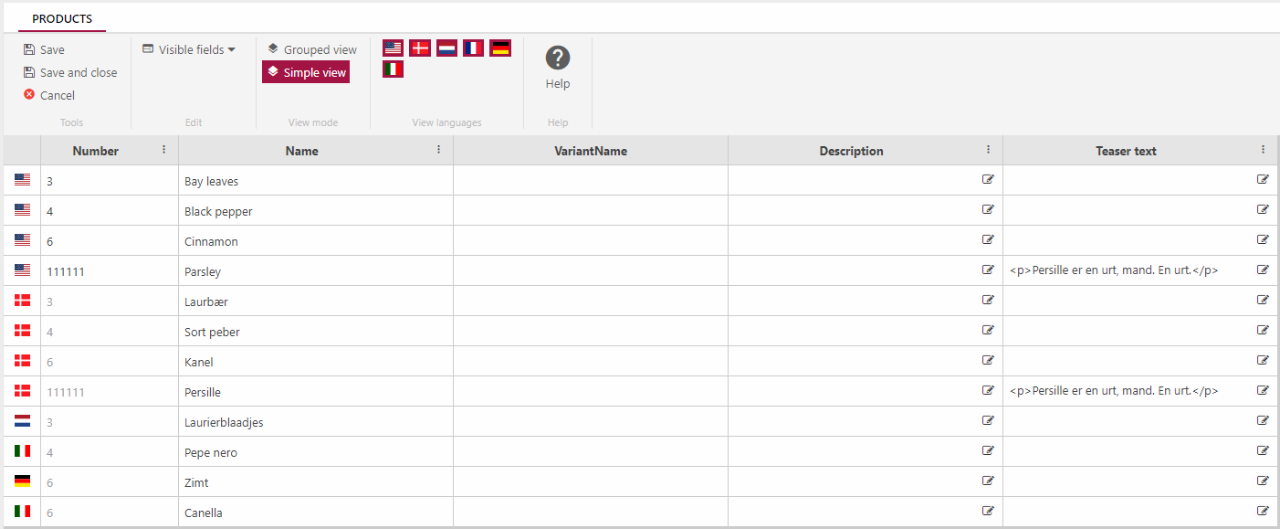Open the Help icon

557,59
